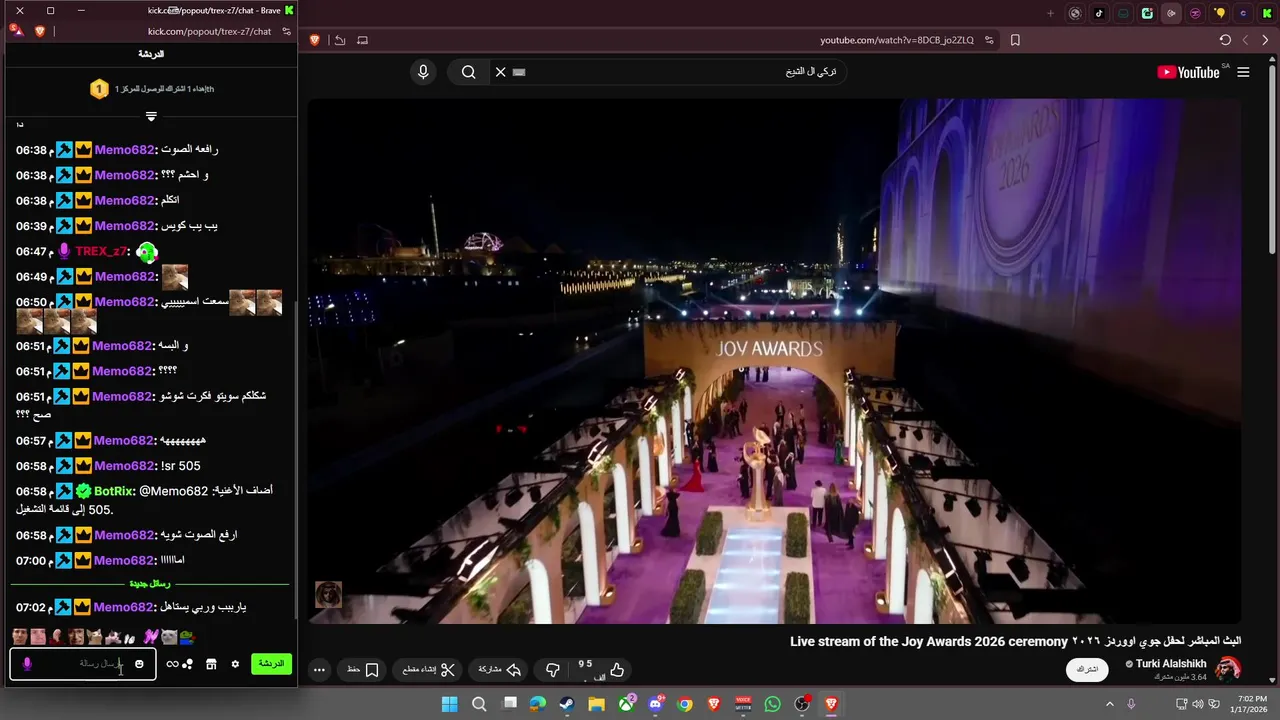Click the chat message input field
1280x720 pixels.
tap(83, 664)
